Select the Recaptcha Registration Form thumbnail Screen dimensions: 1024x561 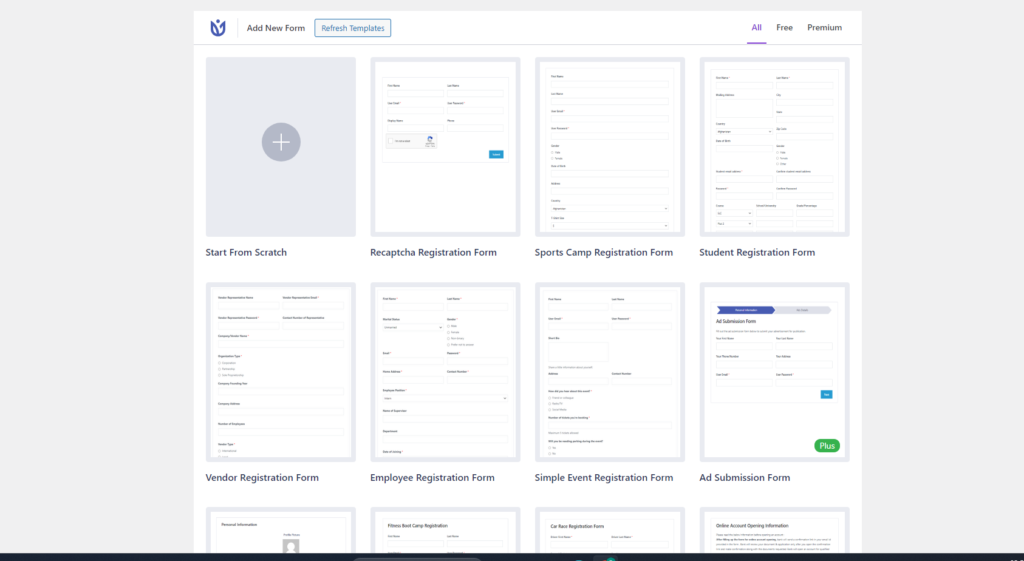tap(445, 147)
